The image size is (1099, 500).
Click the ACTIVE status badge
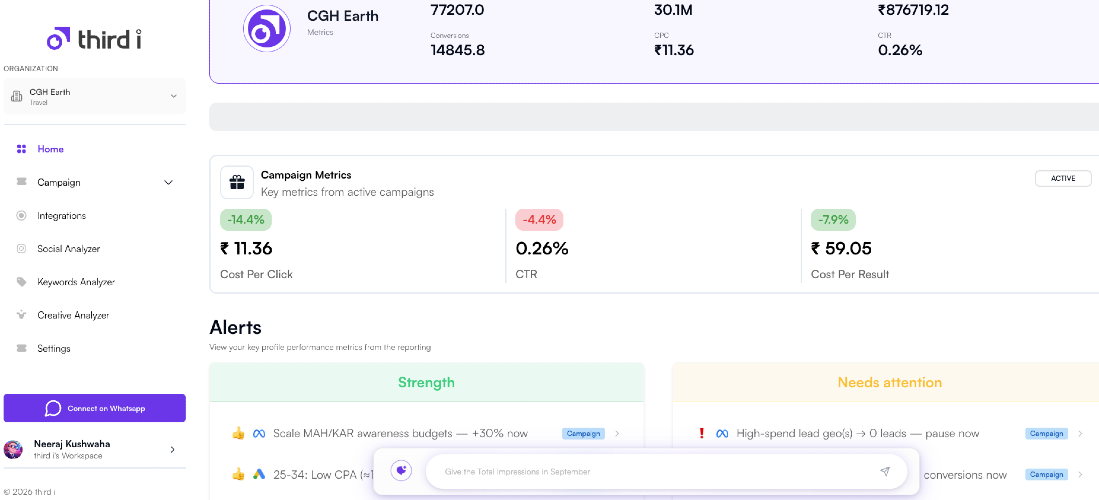coord(1063,178)
